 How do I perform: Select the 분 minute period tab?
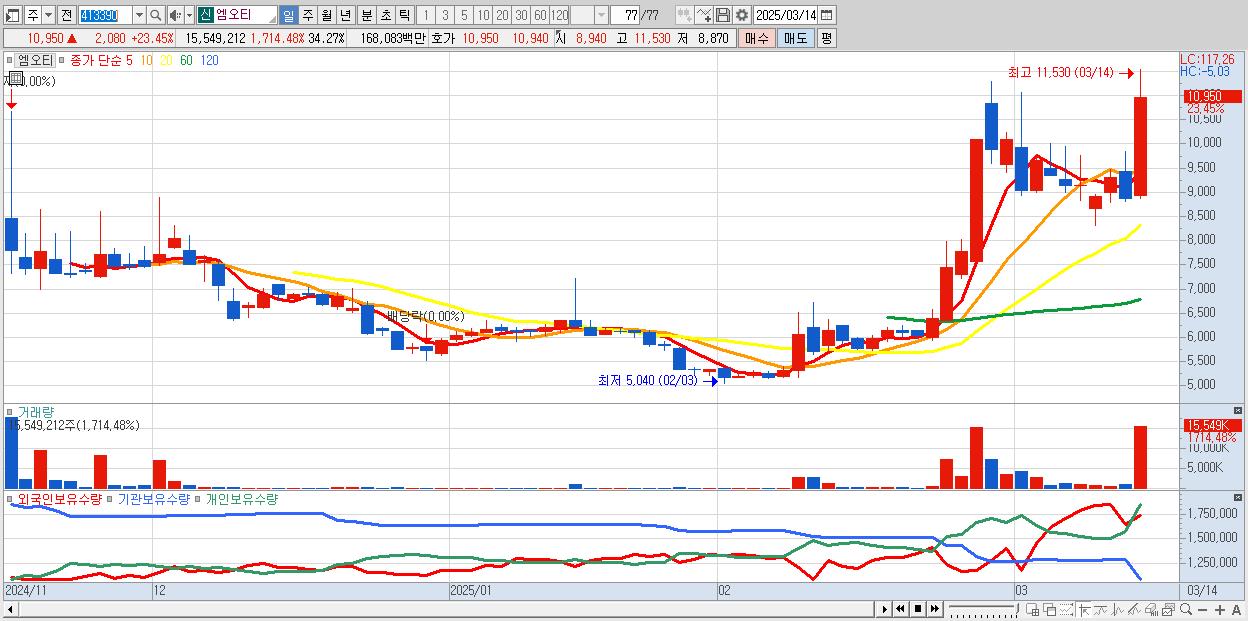pos(365,15)
